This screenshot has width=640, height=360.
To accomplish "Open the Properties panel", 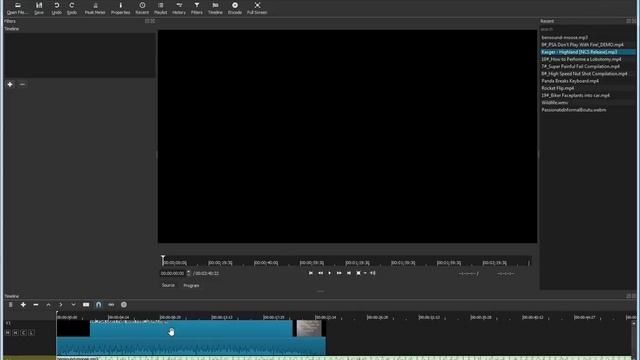I will coord(120,8).
